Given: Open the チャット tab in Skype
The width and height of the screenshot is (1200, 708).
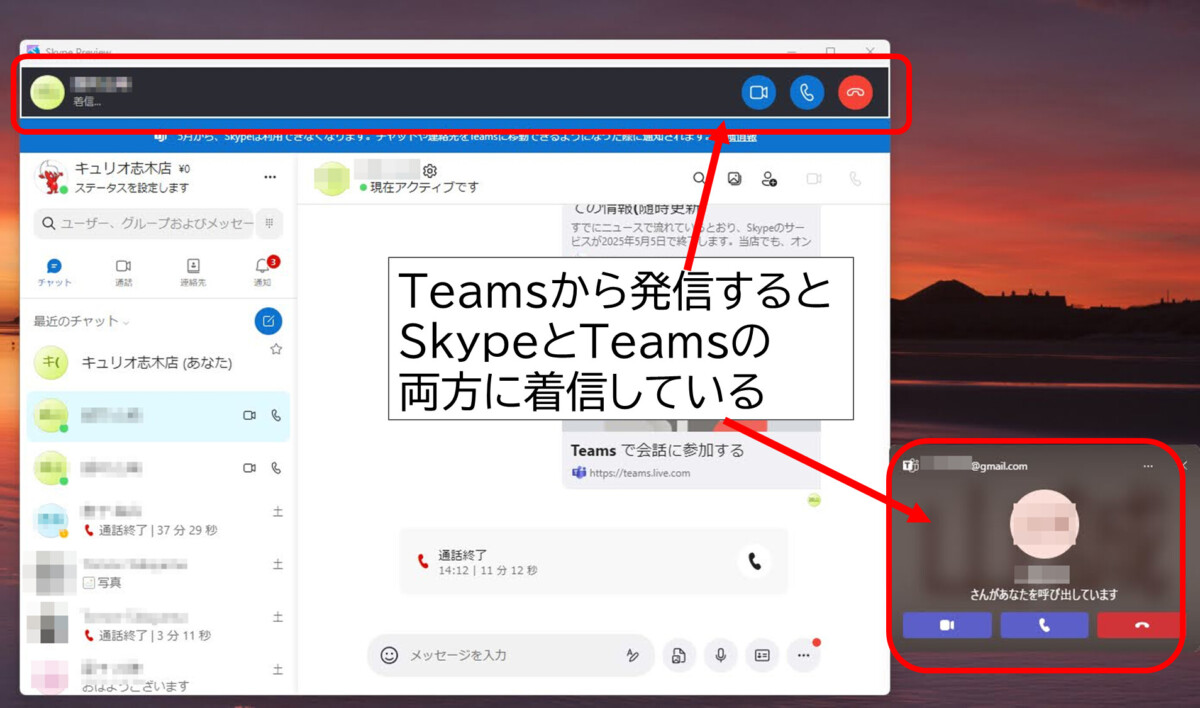Looking at the screenshot, I should click(x=54, y=272).
